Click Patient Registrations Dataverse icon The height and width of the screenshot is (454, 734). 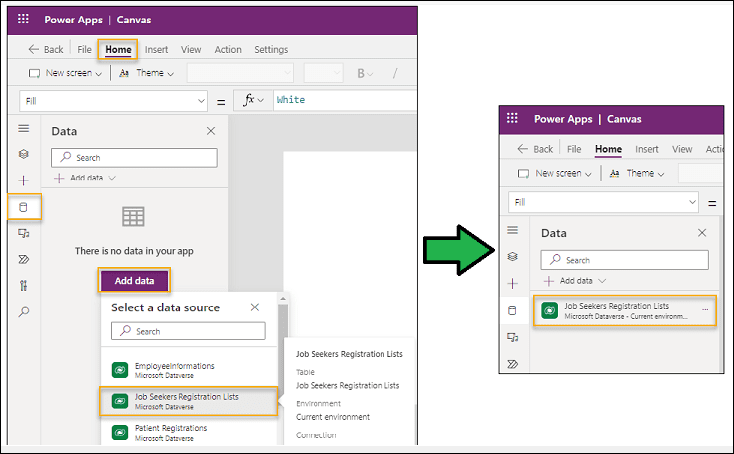tap(120, 432)
